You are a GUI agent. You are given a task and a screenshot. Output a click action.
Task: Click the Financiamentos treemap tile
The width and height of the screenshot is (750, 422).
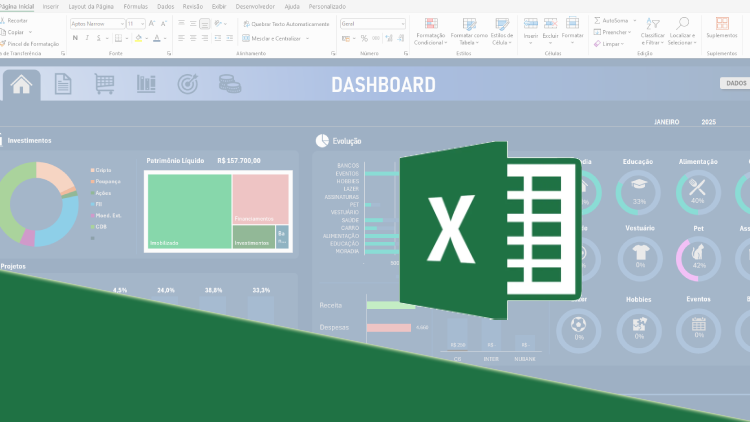(261, 199)
